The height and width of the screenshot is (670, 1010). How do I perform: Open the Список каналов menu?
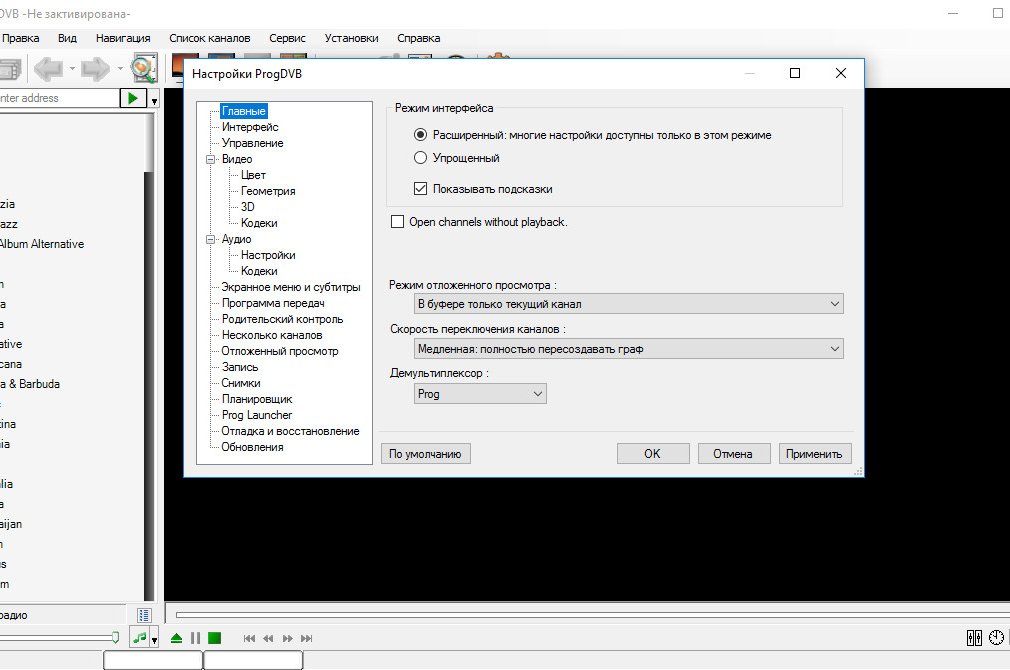(209, 38)
